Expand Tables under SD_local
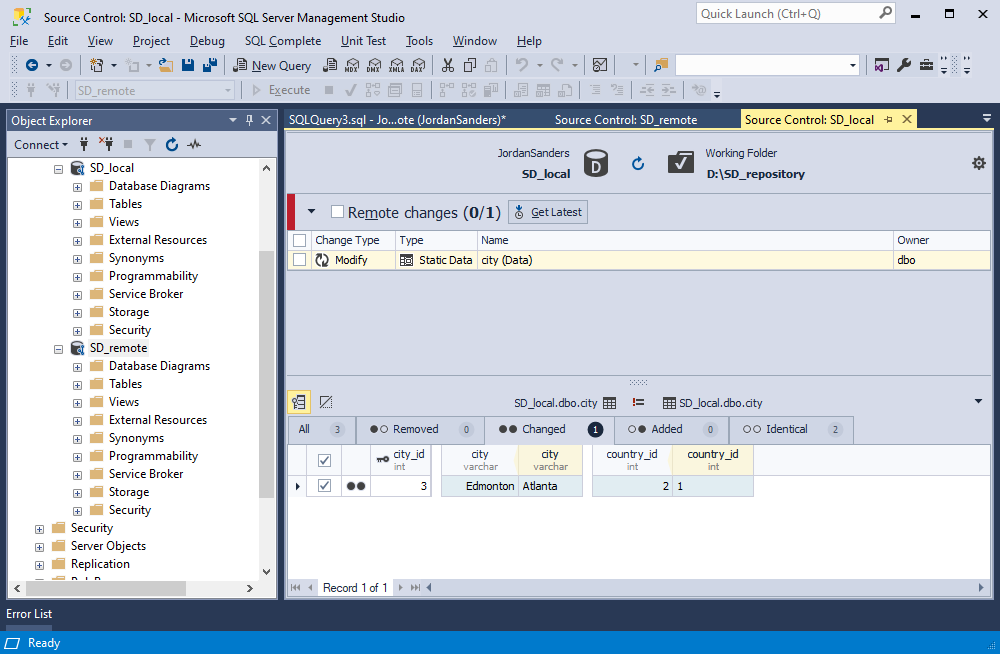Viewport: 1000px width, 654px height. pos(77,205)
